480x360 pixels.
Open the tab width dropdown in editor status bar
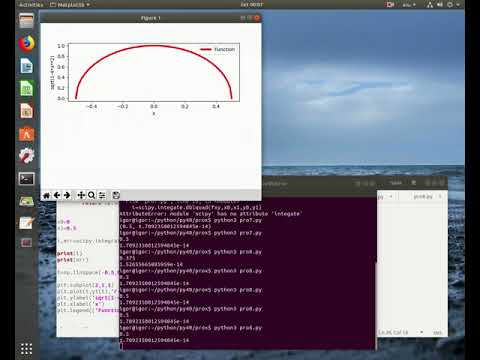[422, 332]
